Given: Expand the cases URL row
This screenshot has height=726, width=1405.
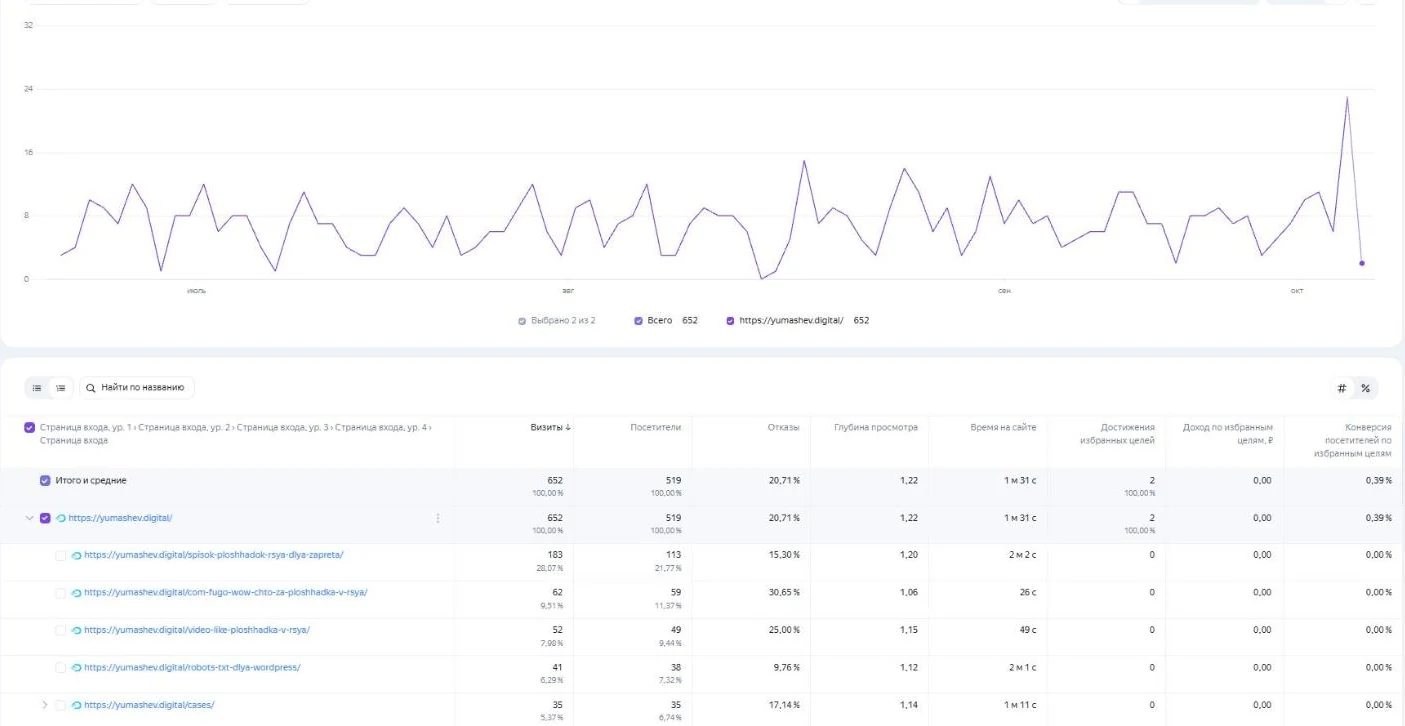Looking at the screenshot, I should pos(45,705).
